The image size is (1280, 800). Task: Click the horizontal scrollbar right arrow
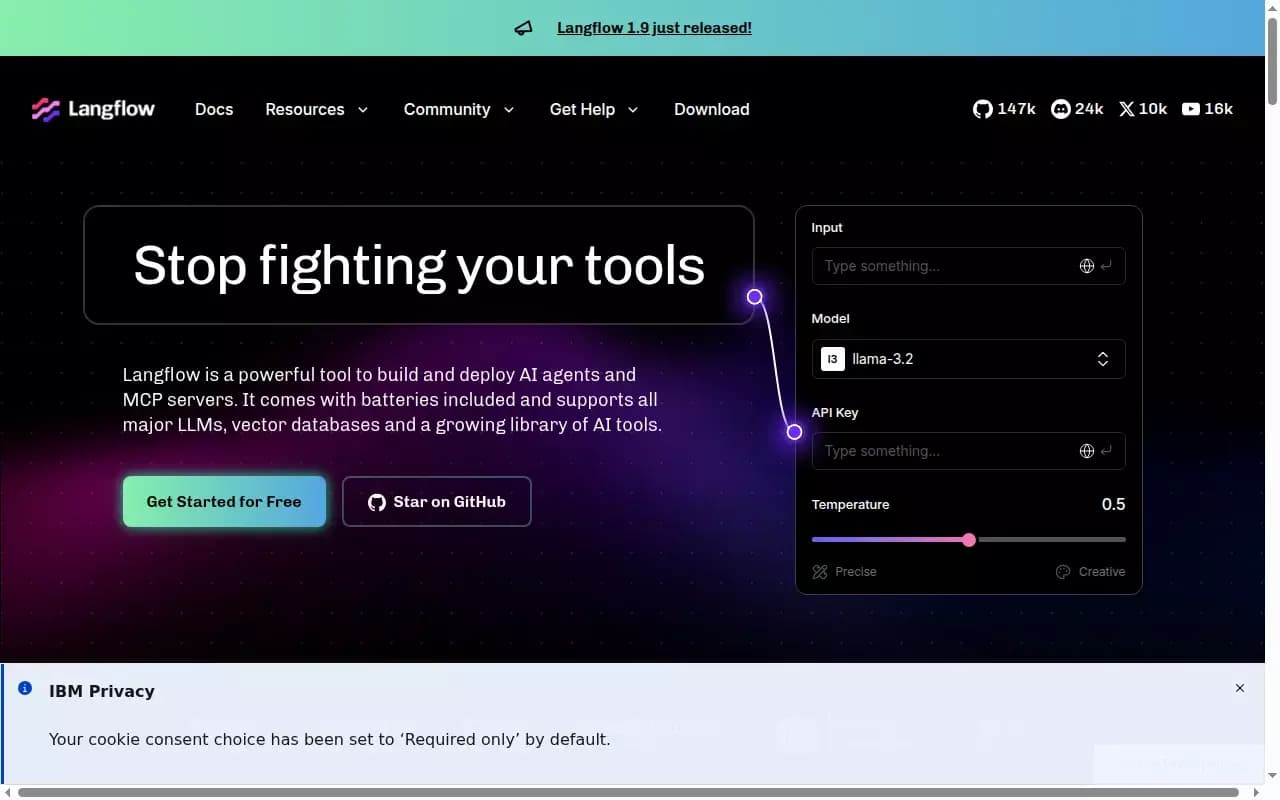pos(1256,792)
